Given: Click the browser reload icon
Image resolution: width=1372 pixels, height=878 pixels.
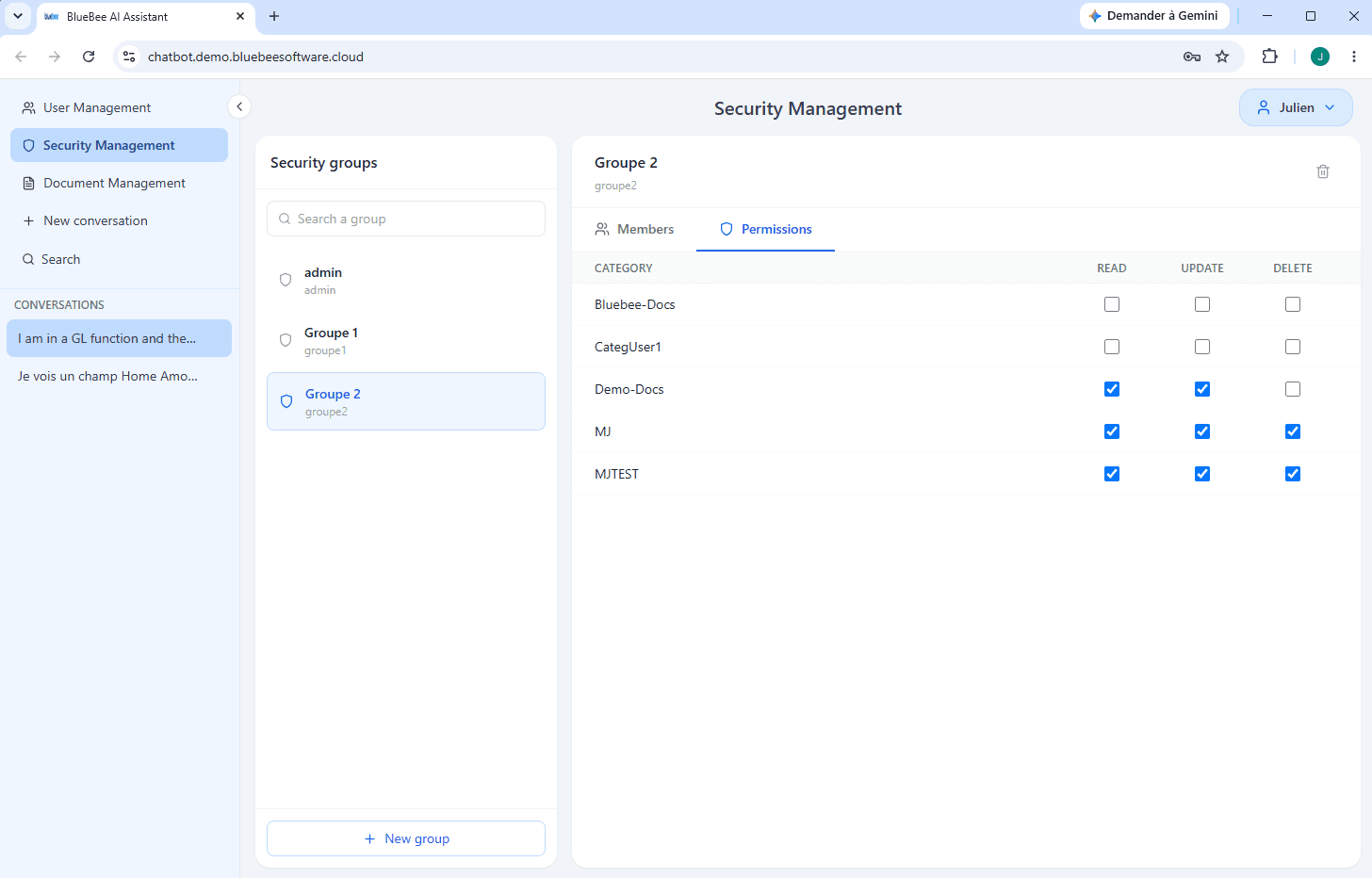Looking at the screenshot, I should (89, 57).
